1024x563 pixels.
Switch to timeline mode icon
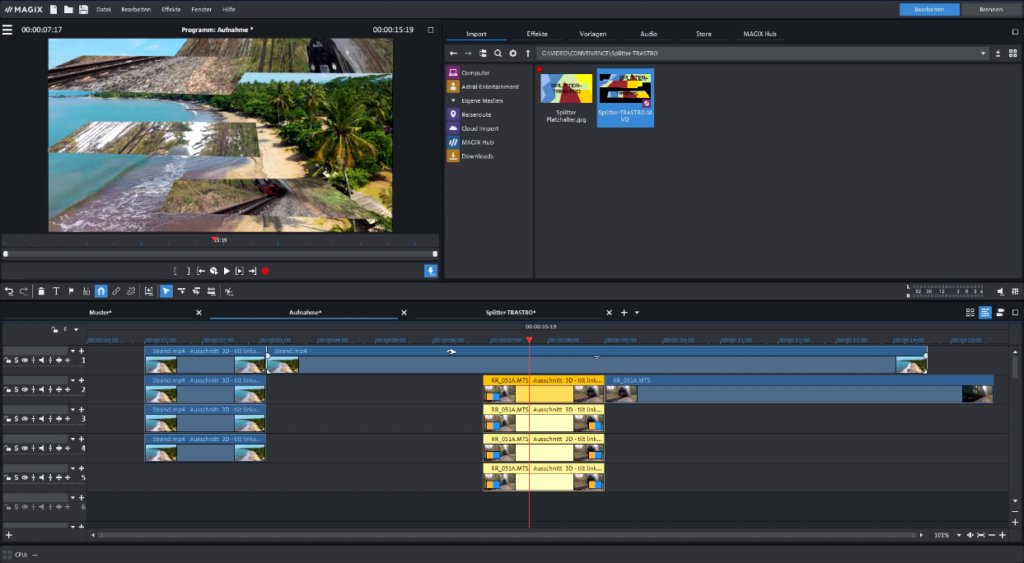985,313
